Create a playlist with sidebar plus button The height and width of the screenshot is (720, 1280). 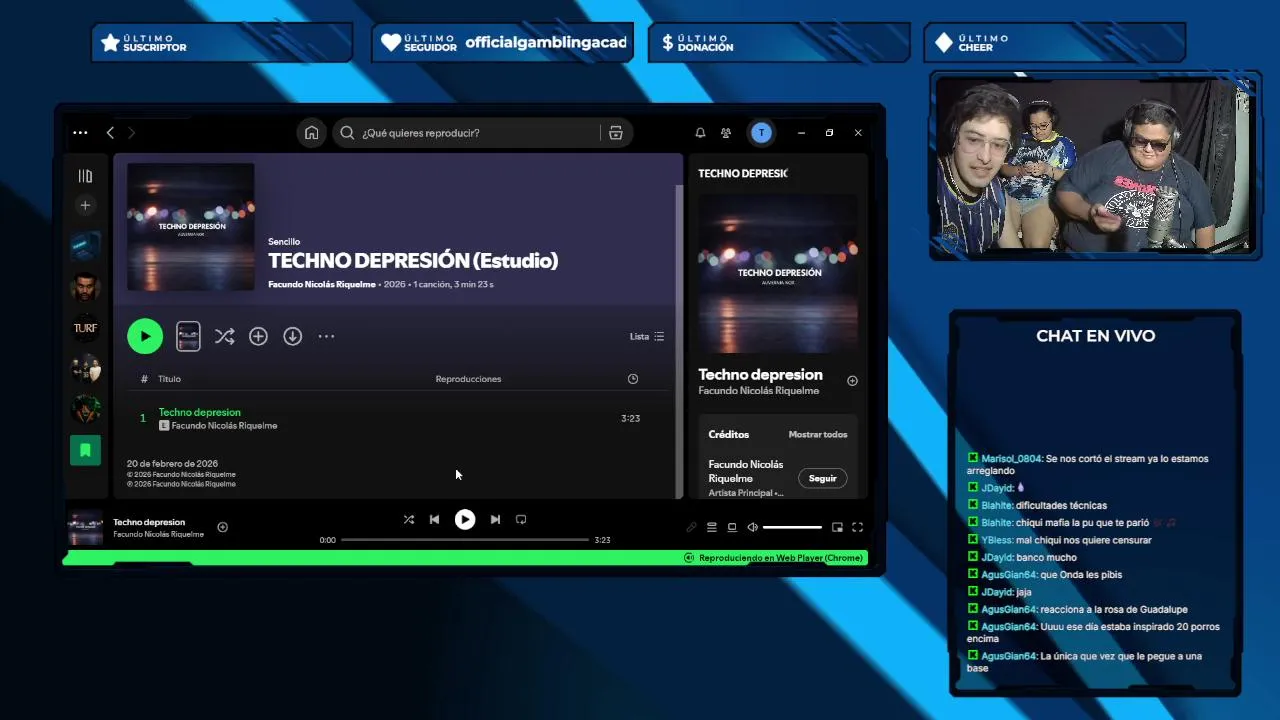pos(85,205)
